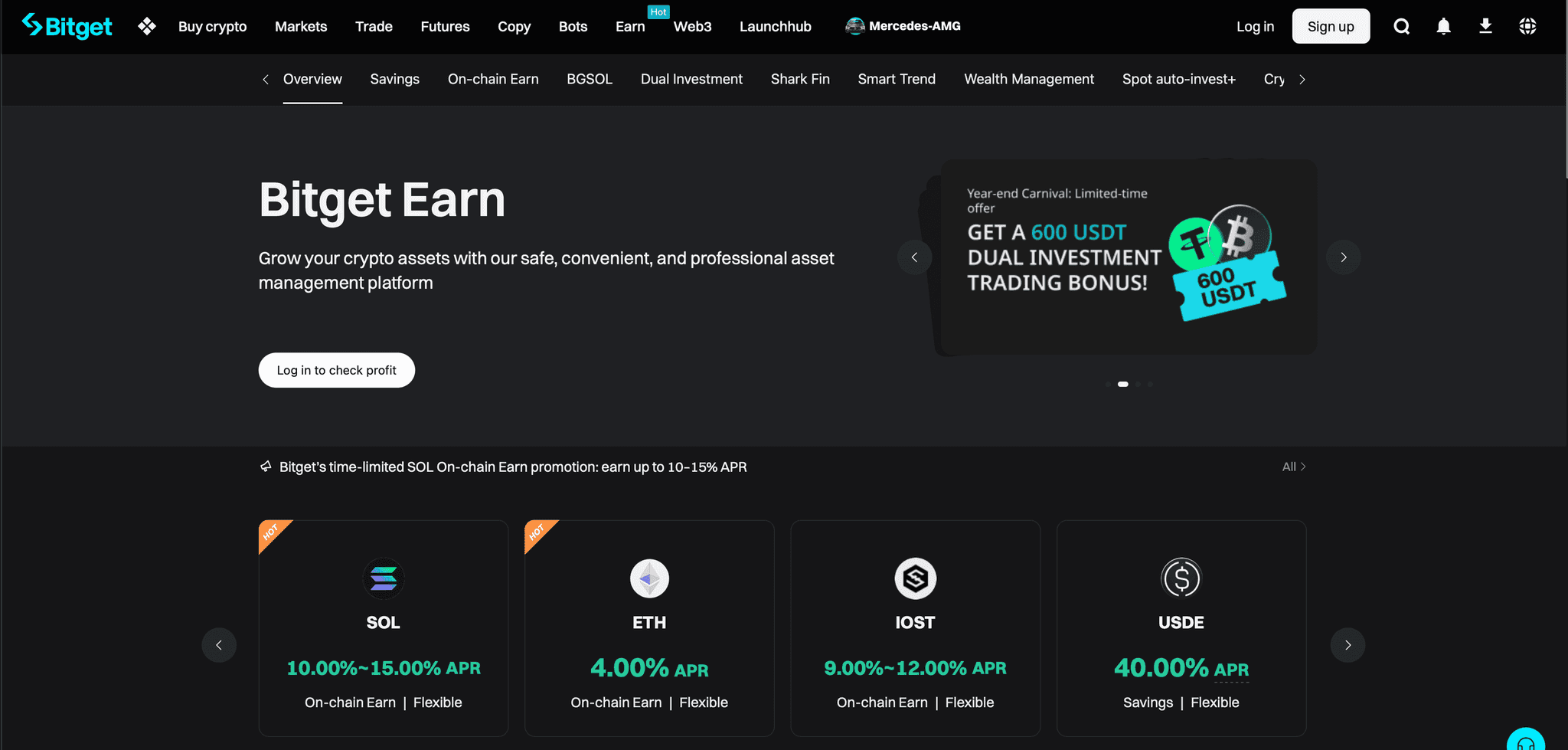Switch to the BGSOL tab
This screenshot has height=750, width=1568.
590,79
